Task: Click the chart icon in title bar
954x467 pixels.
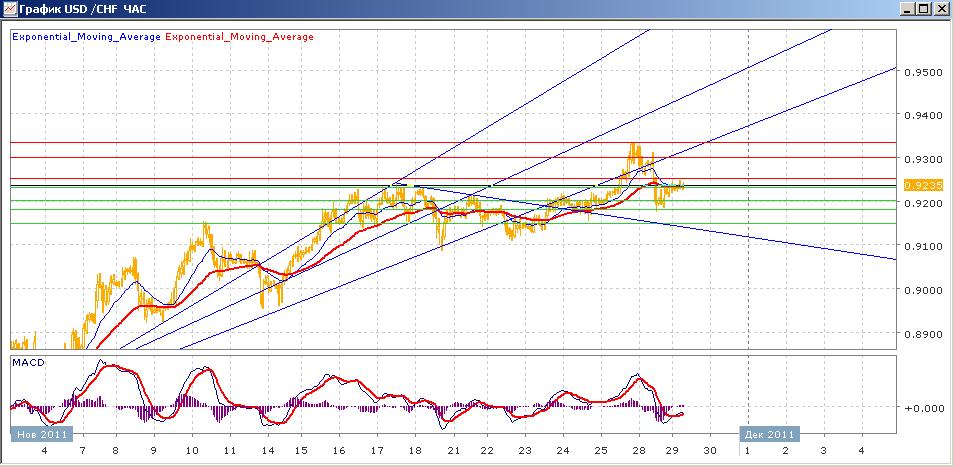Action: [x=9, y=9]
